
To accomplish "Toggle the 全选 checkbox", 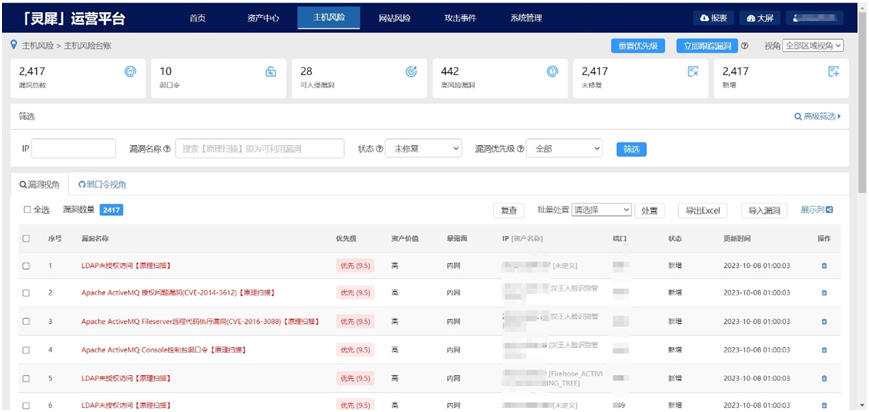I will coord(27,210).
